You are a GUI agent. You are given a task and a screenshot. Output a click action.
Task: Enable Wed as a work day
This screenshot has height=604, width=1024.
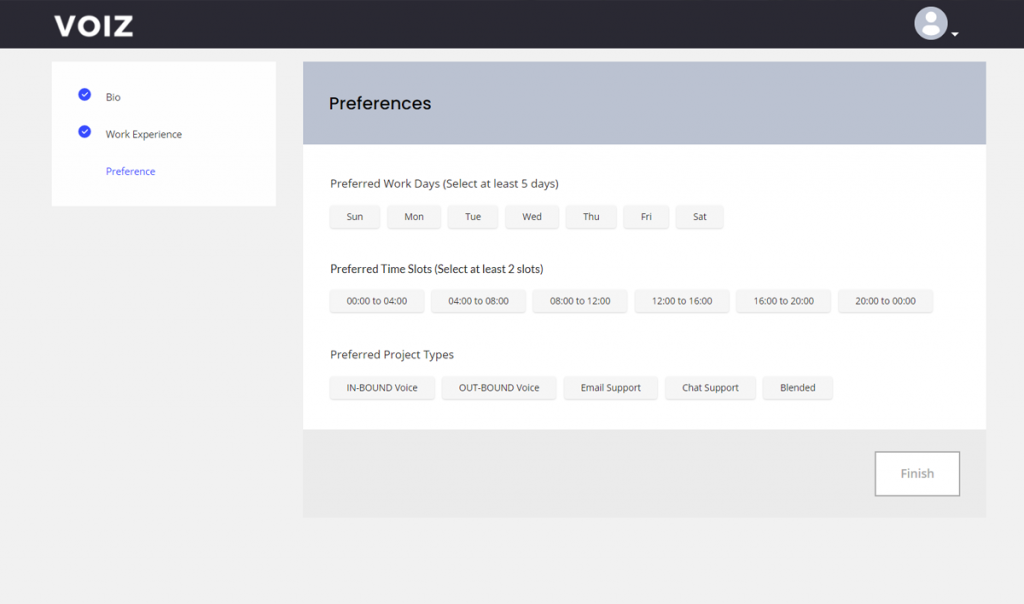[532, 217]
